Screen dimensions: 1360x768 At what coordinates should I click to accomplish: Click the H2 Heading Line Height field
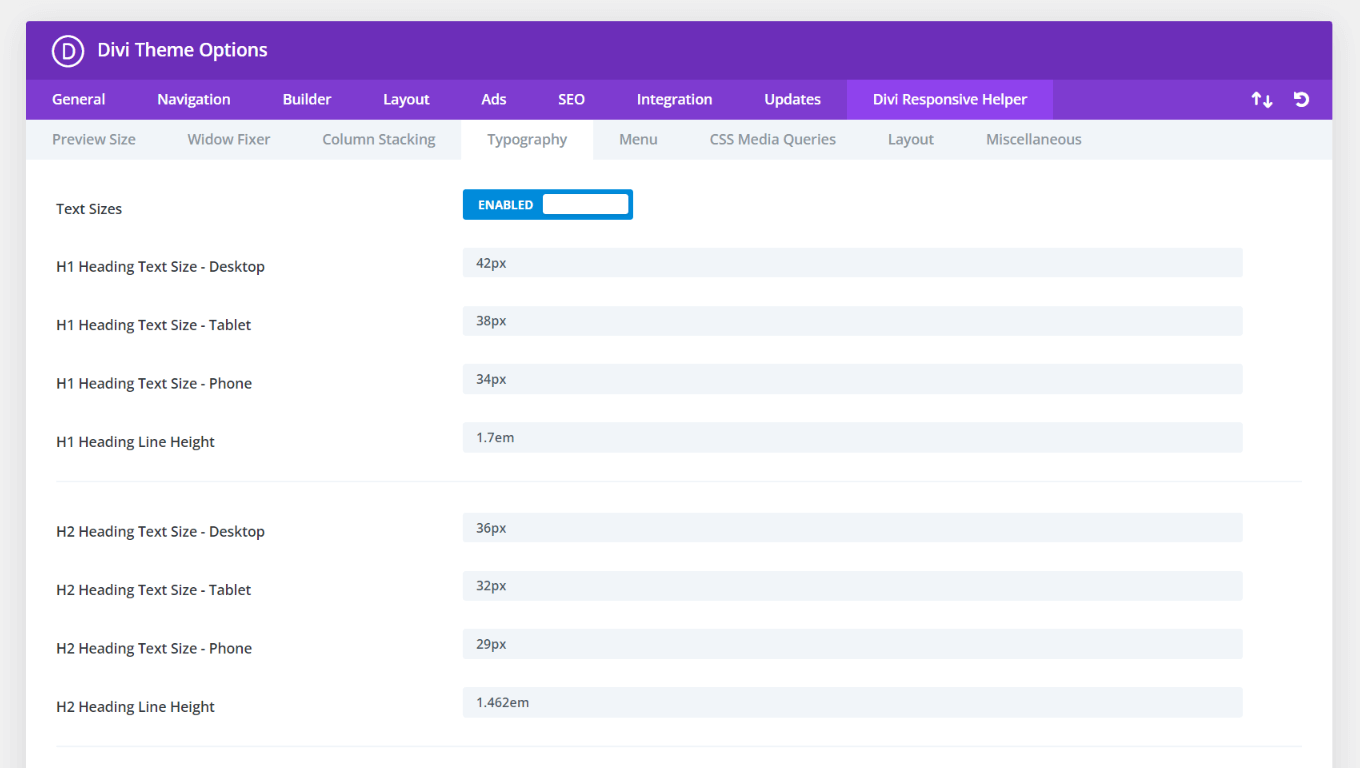[852, 703]
